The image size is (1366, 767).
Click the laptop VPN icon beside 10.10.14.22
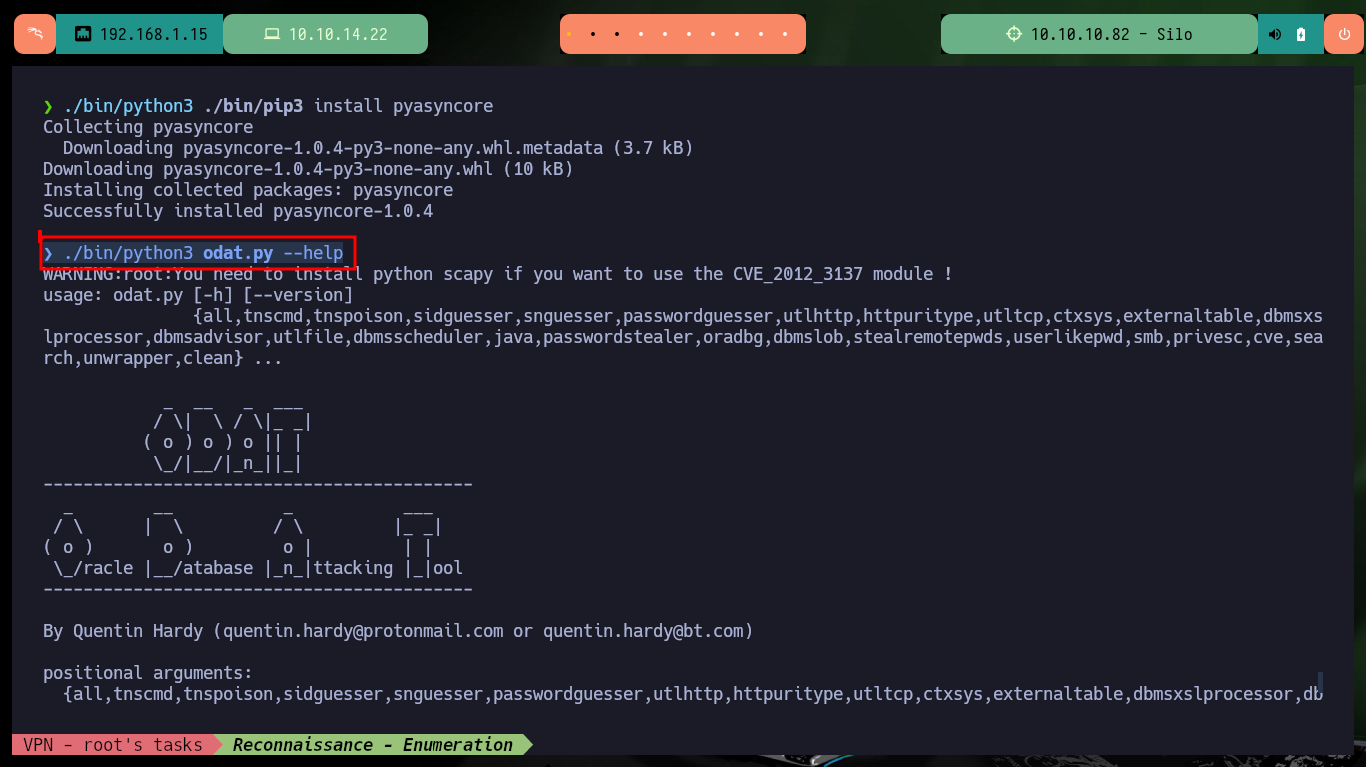[x=271, y=34]
